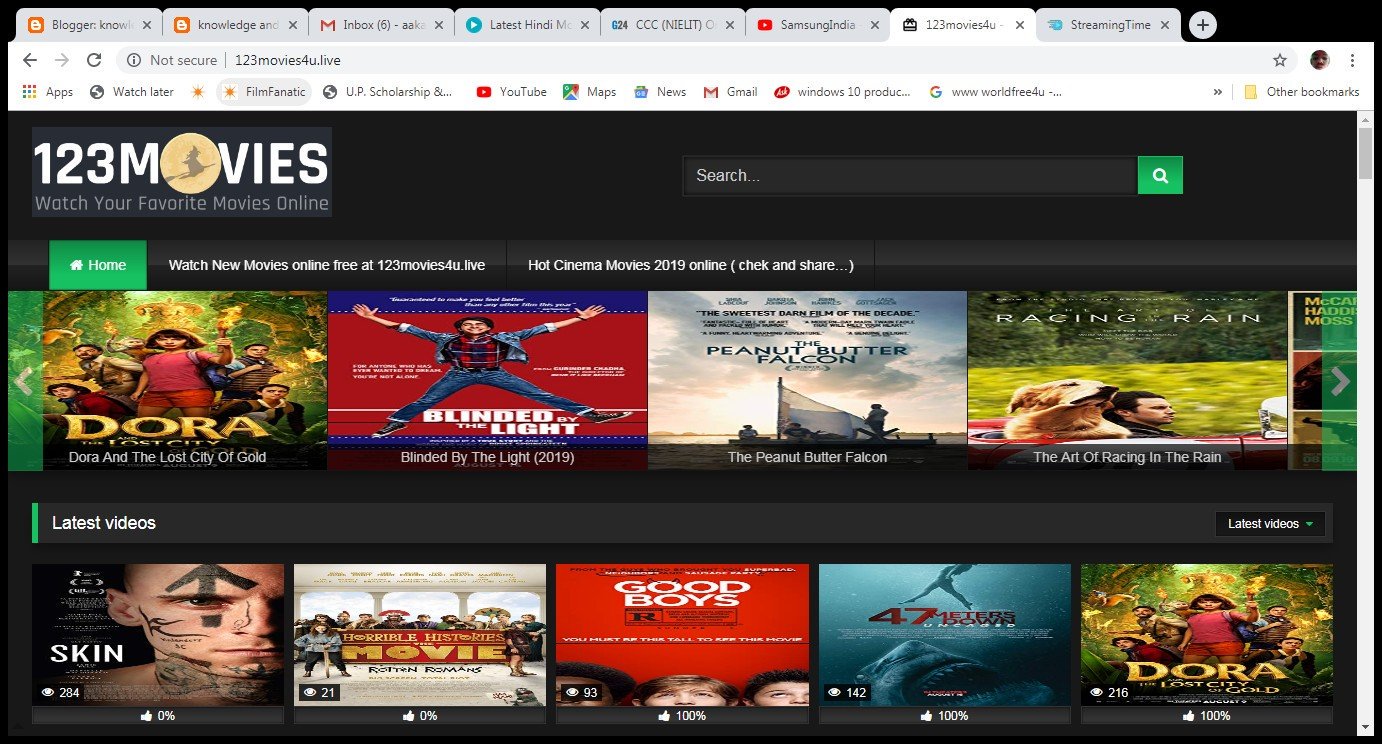Open the Chrome profile avatar
The image size is (1382, 744).
(1320, 60)
